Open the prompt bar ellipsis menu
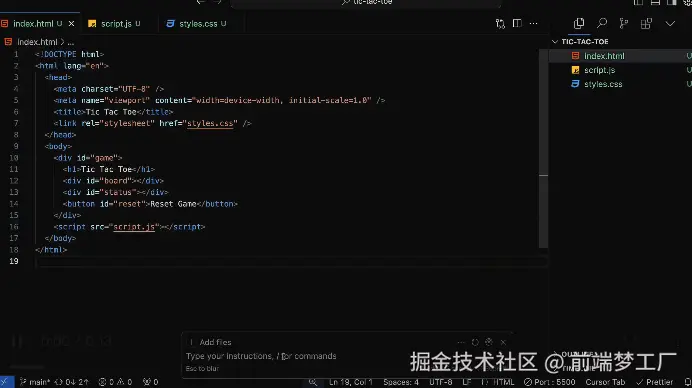 pos(461,342)
